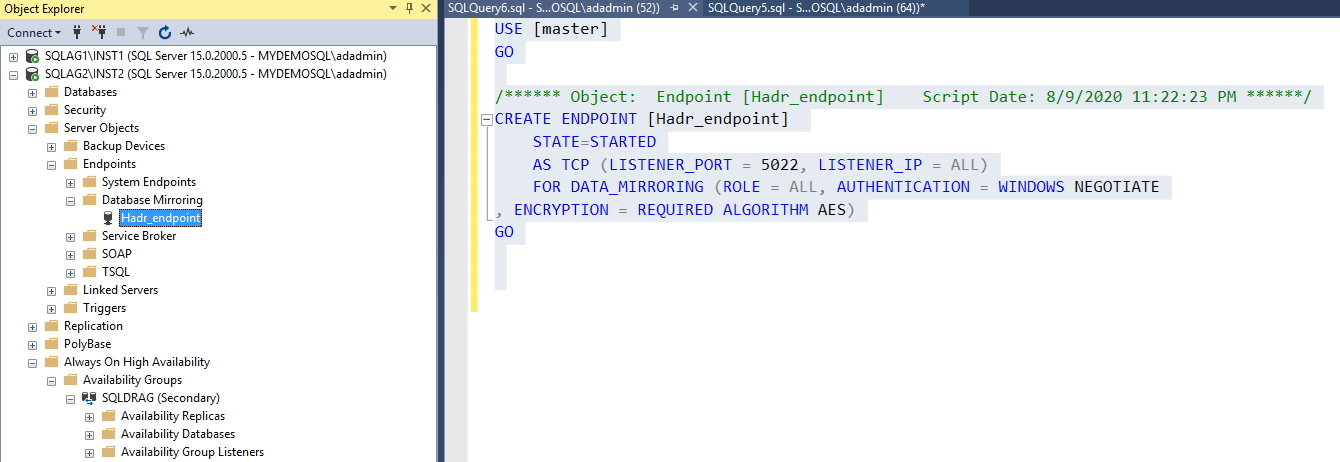
Task: Expand the Triggers folder
Action: [x=51, y=308]
